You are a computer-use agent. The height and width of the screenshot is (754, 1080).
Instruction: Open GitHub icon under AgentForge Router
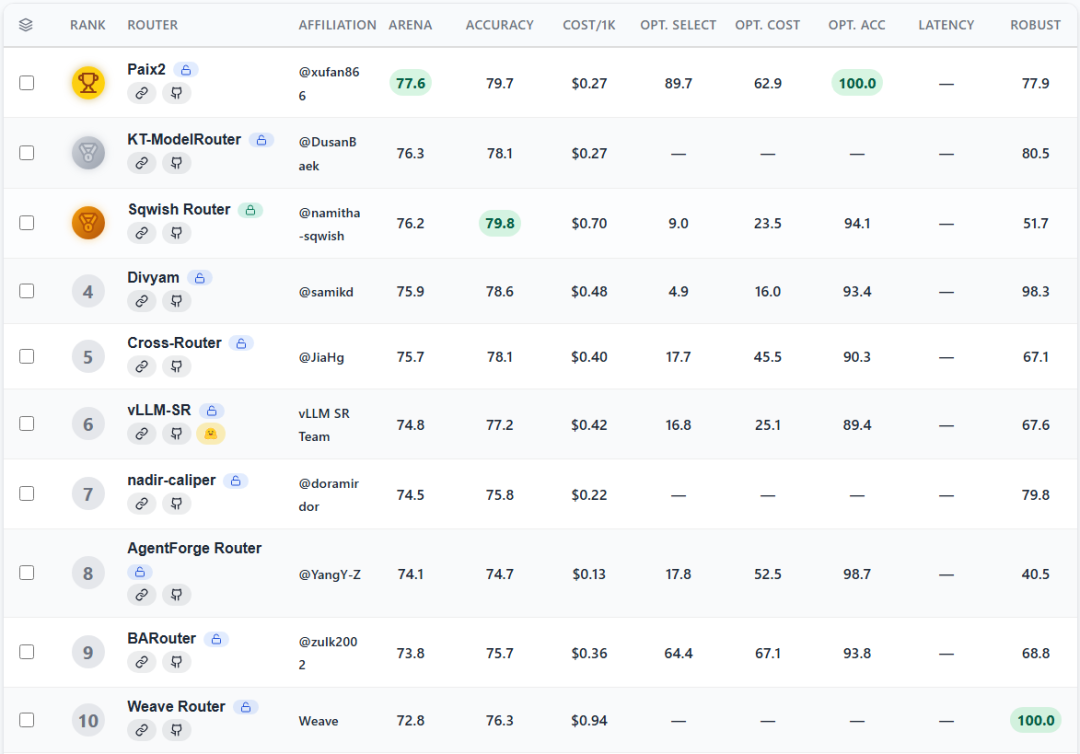176,595
